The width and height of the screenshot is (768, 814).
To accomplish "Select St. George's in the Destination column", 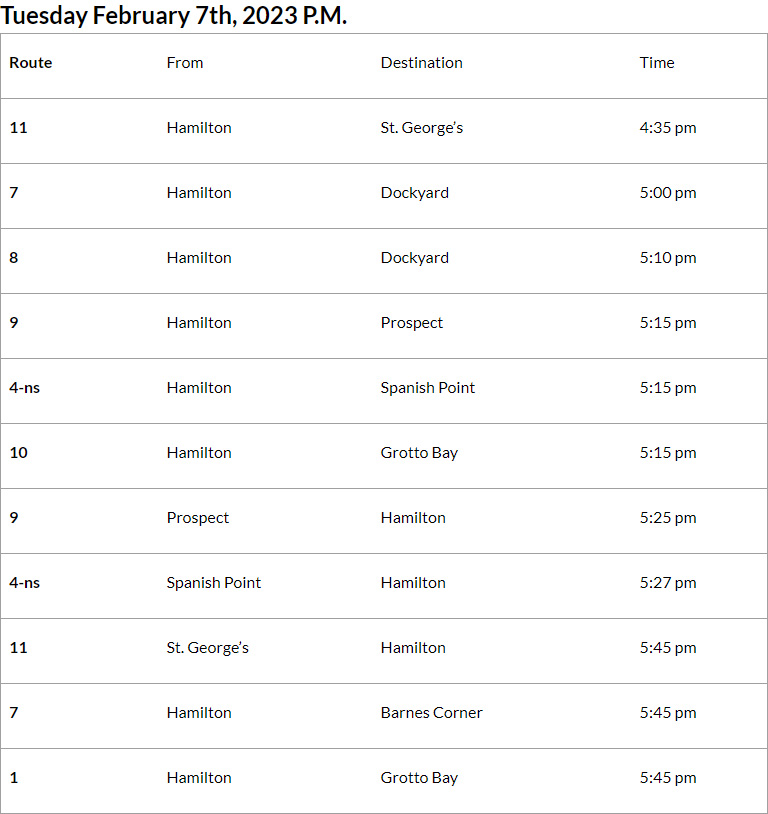I will pyautogui.click(x=421, y=127).
